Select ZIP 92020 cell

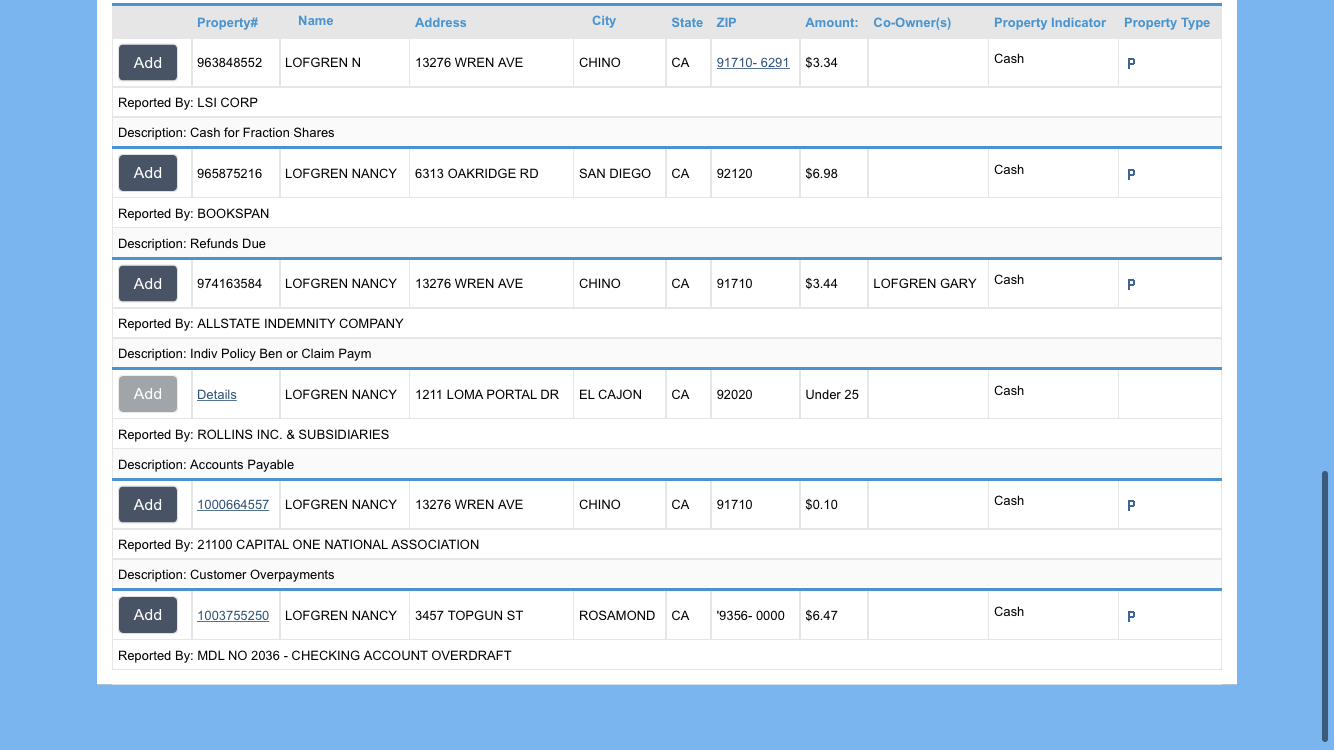tap(755, 394)
